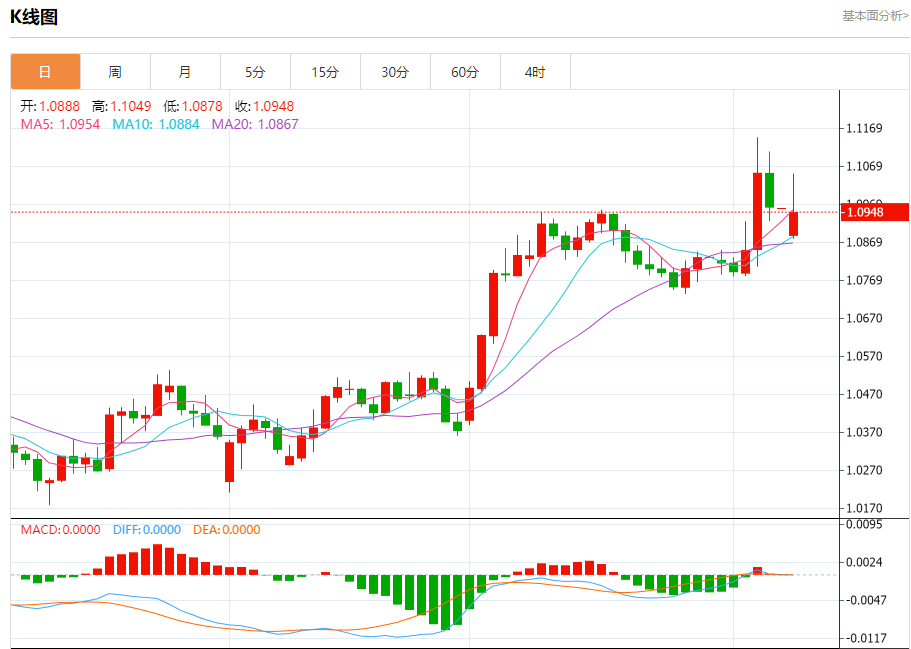
Task: Click the largest green MACD histogram bar
Action: pos(446,603)
